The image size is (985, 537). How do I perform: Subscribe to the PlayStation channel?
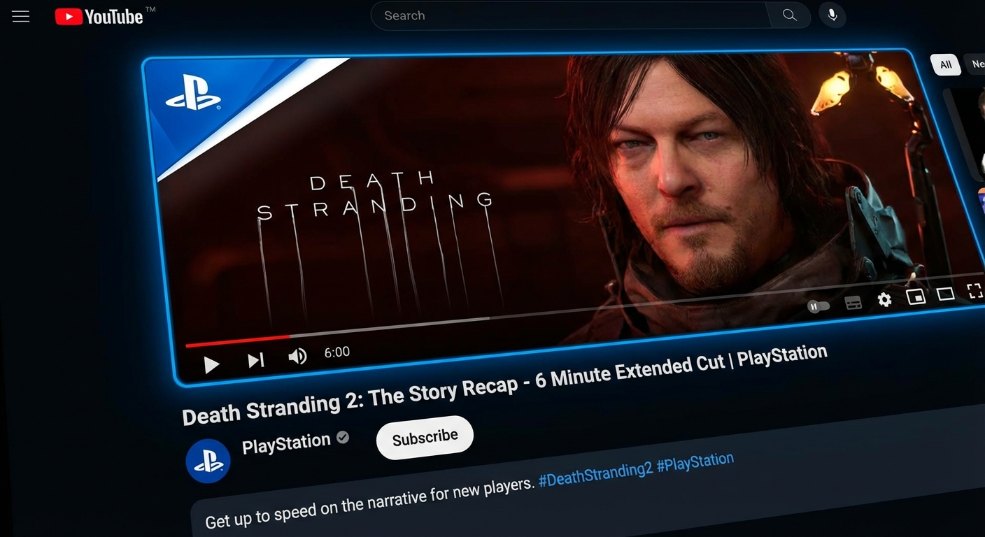[425, 437]
